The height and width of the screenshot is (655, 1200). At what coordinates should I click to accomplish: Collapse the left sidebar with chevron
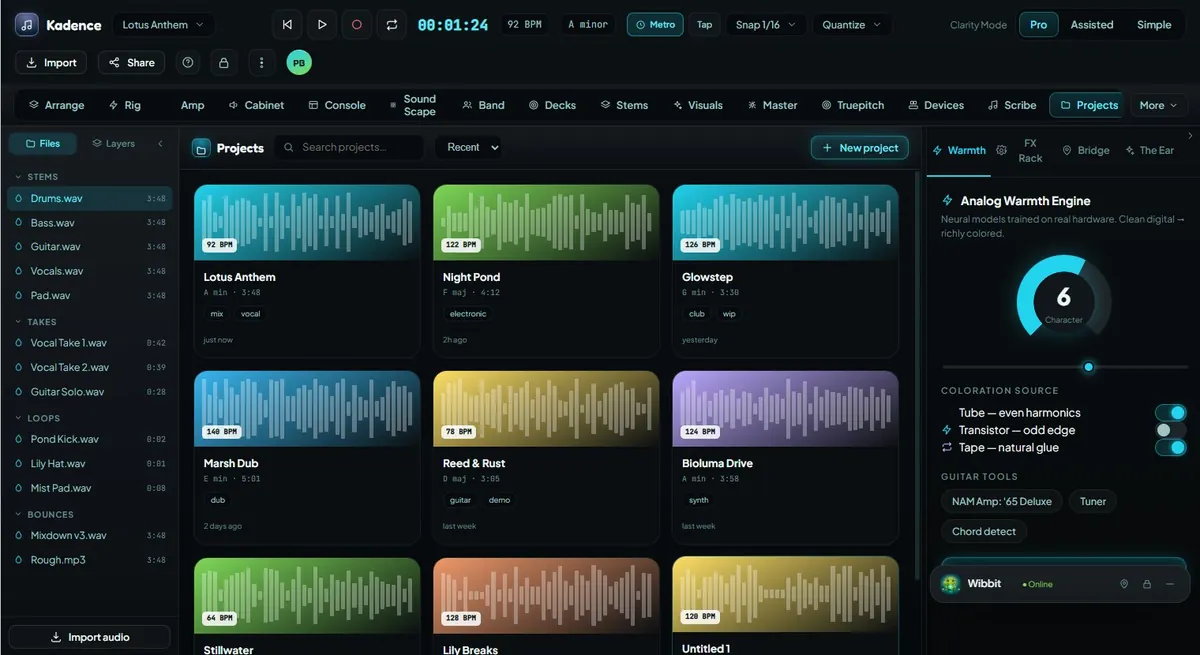[160, 144]
